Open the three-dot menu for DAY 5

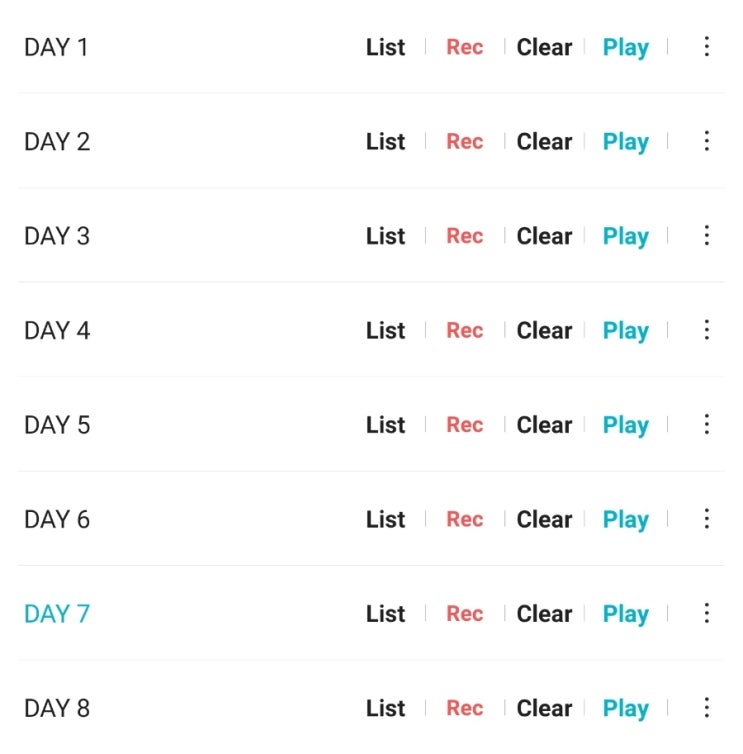click(x=706, y=425)
